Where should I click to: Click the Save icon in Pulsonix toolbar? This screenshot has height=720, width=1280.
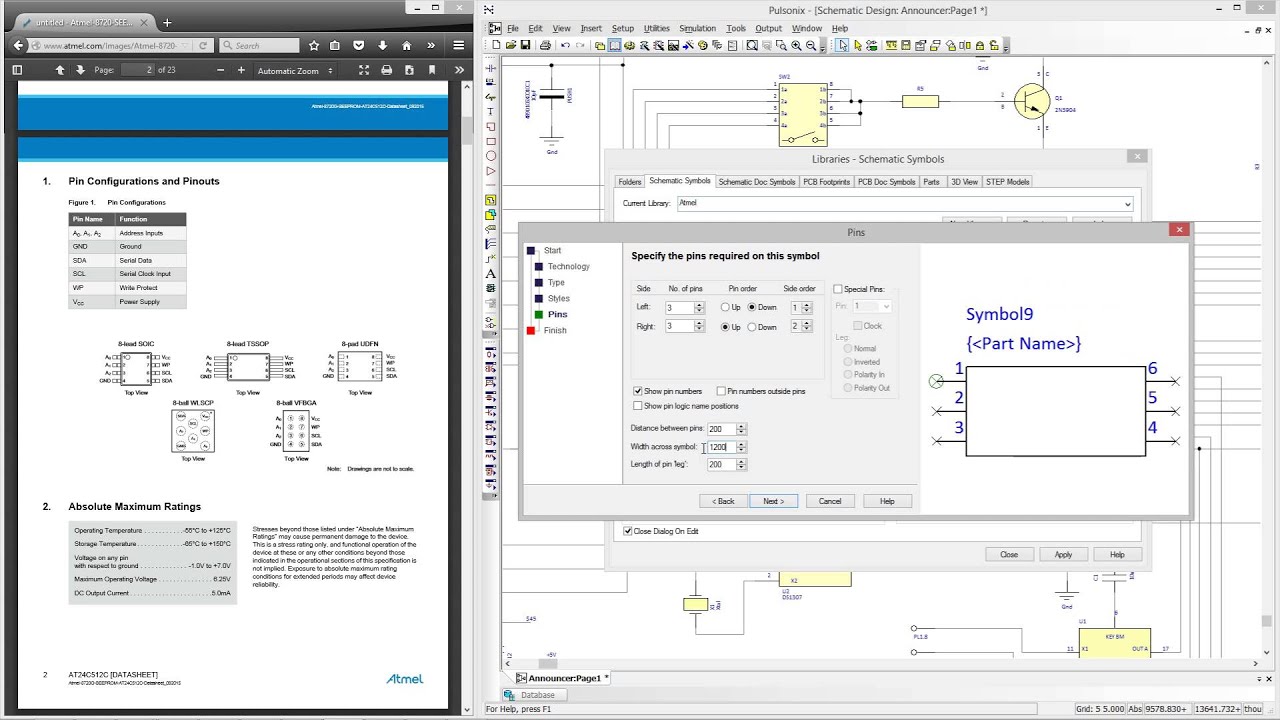tap(525, 45)
